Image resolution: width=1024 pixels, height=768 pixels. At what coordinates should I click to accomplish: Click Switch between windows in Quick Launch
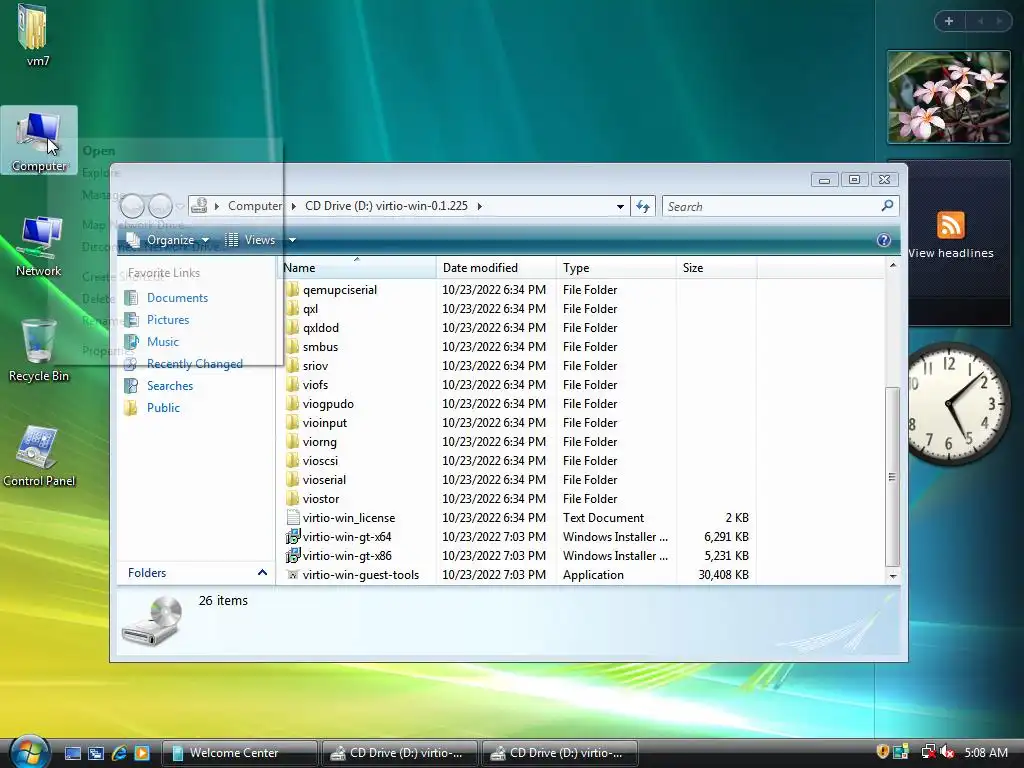tap(96, 753)
